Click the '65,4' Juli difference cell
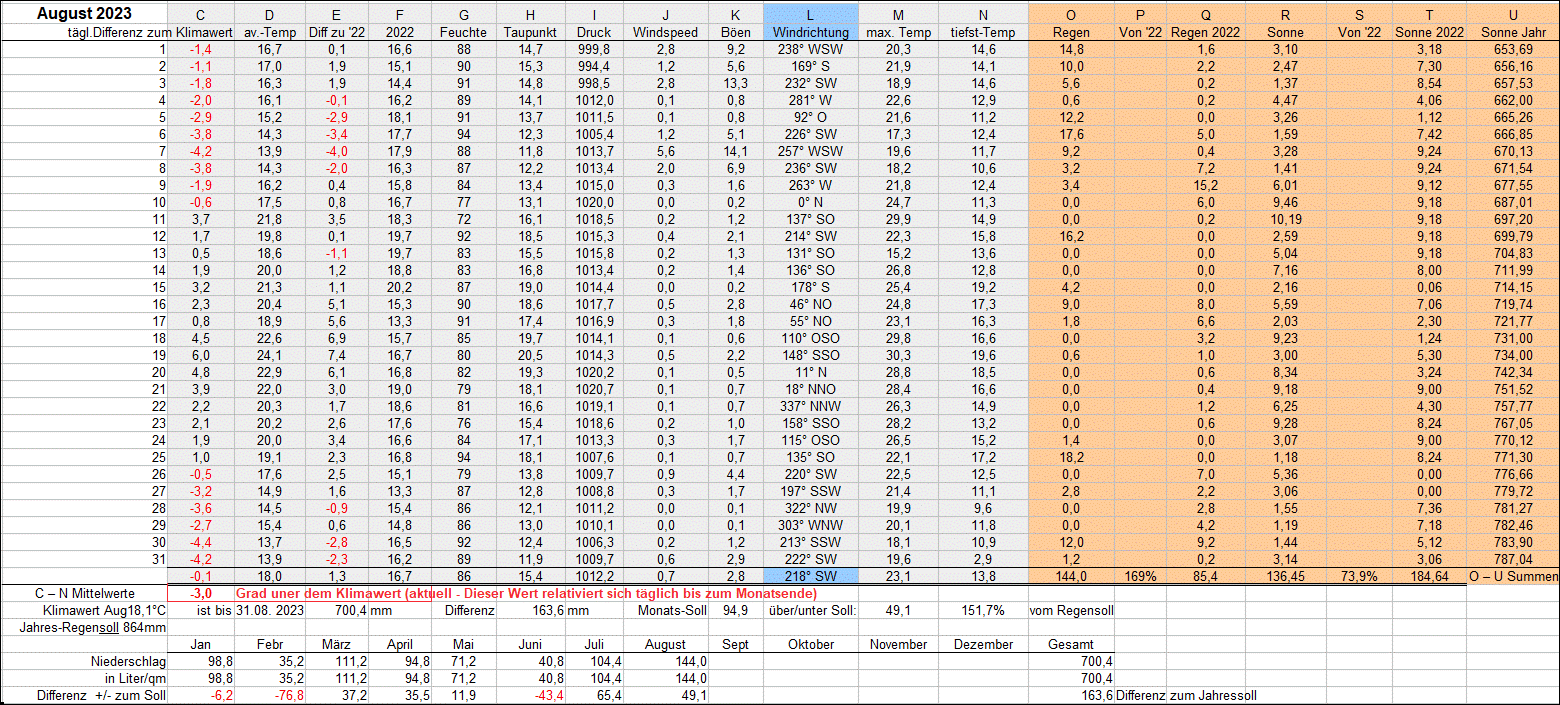This screenshot has width=1560, height=705. click(594, 695)
